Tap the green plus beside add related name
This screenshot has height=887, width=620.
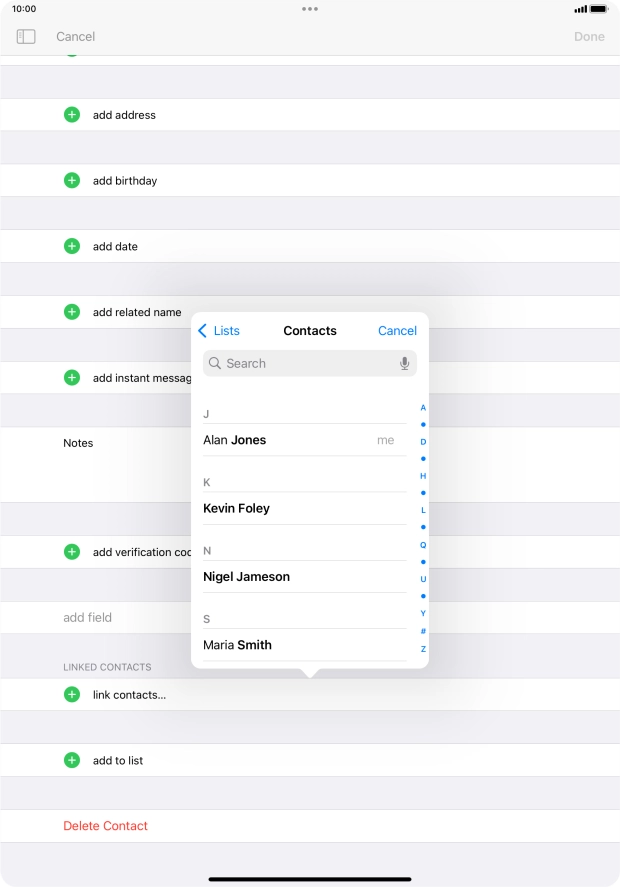point(72,312)
